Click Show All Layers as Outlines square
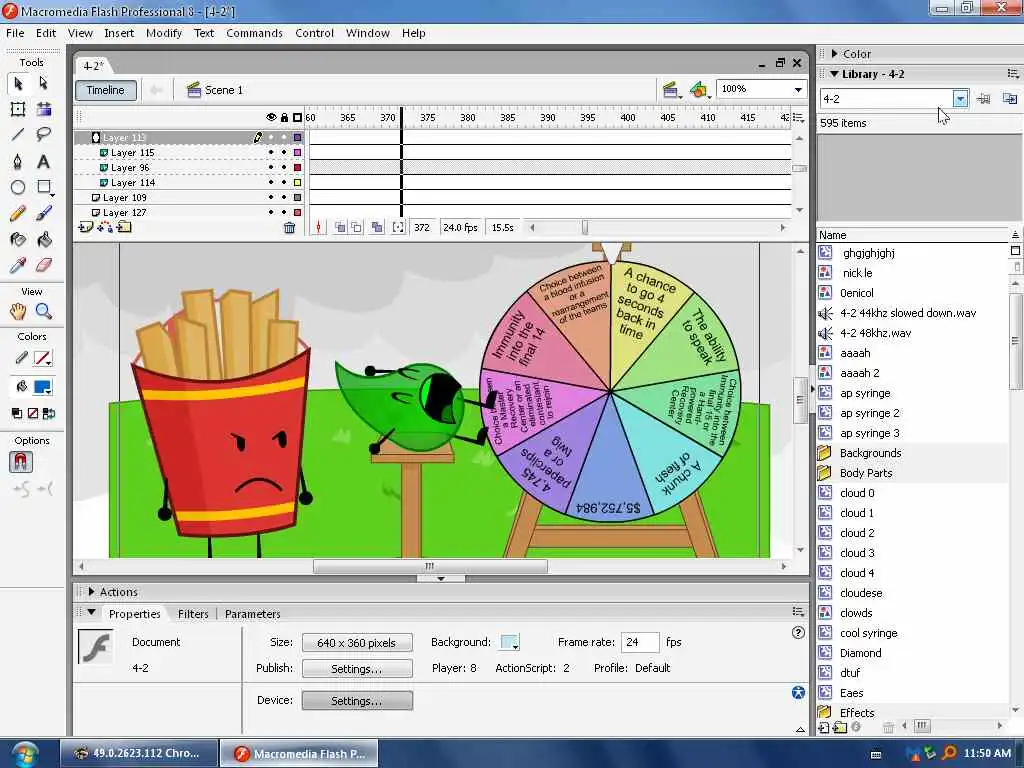Image resolution: width=1024 pixels, height=768 pixels. tap(297, 118)
